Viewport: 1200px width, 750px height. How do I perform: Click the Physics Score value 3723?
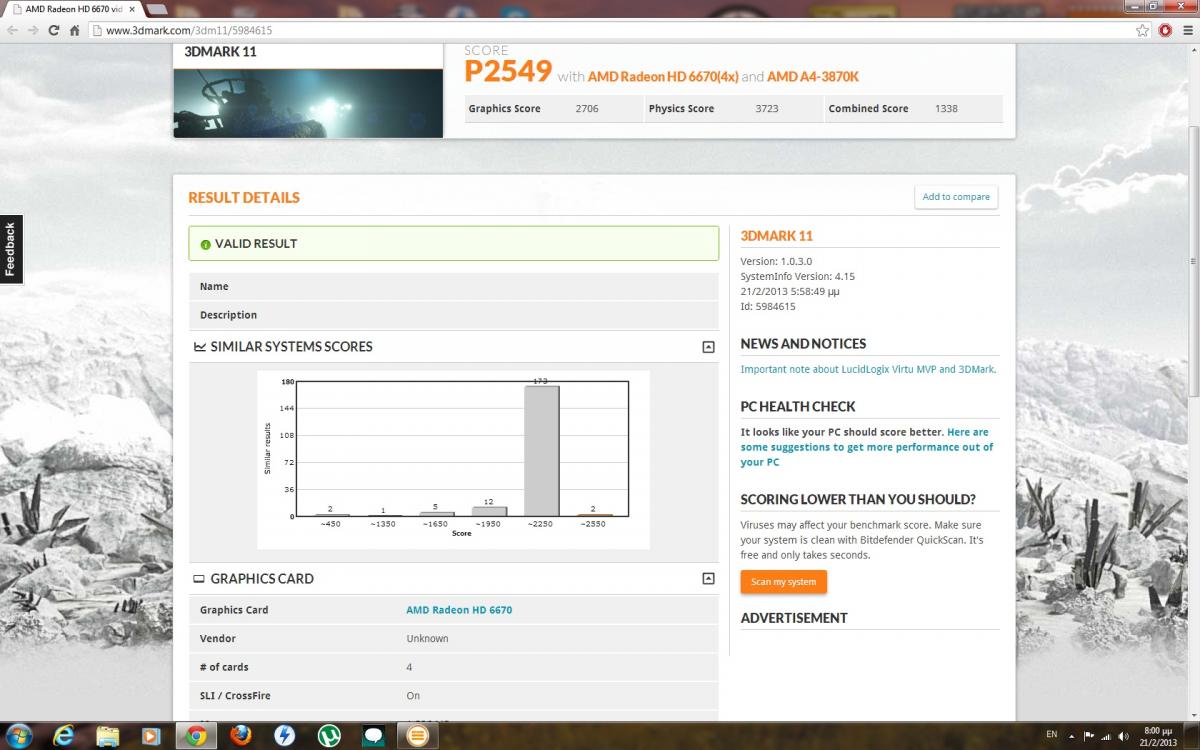pos(767,109)
